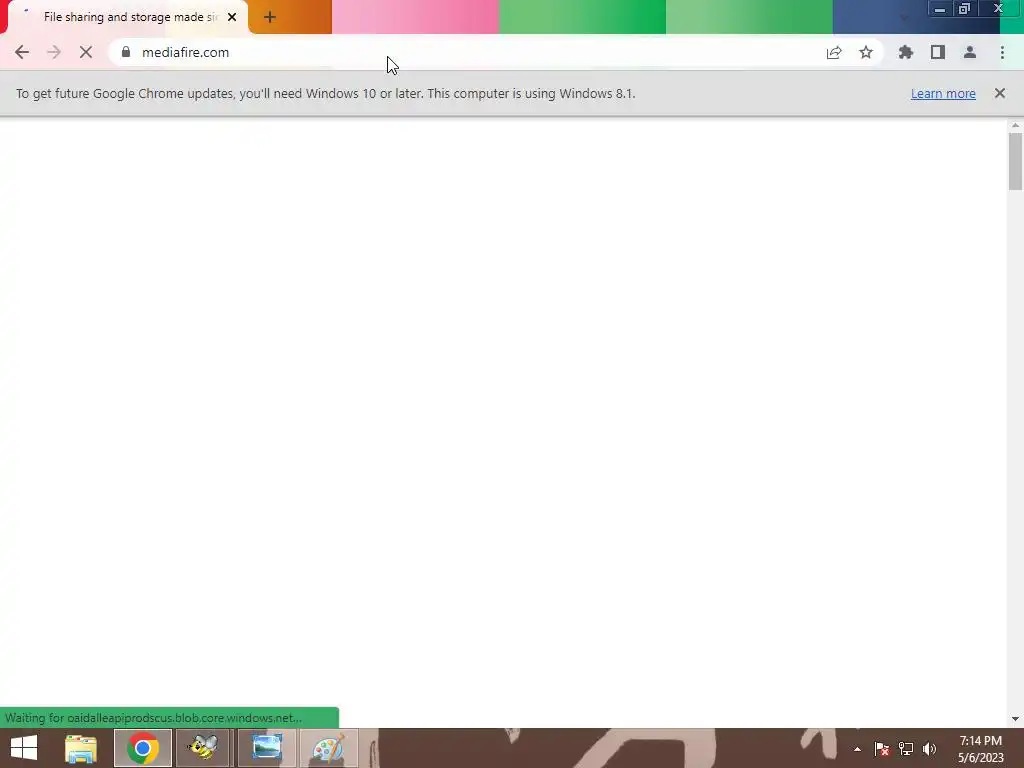Click the scrollbar down arrow

[x=1015, y=719]
